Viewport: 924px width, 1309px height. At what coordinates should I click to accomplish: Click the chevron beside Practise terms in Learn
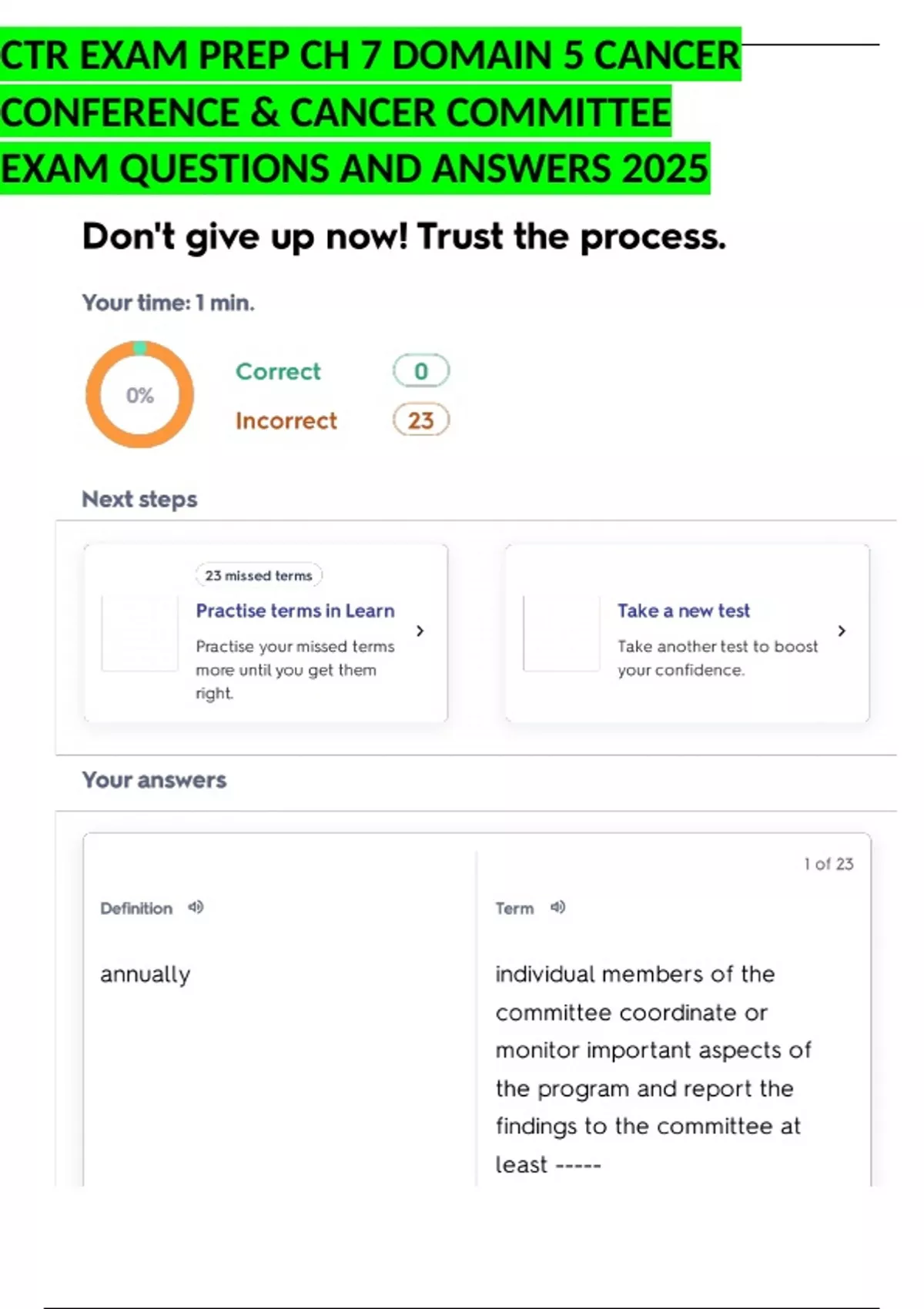click(420, 631)
